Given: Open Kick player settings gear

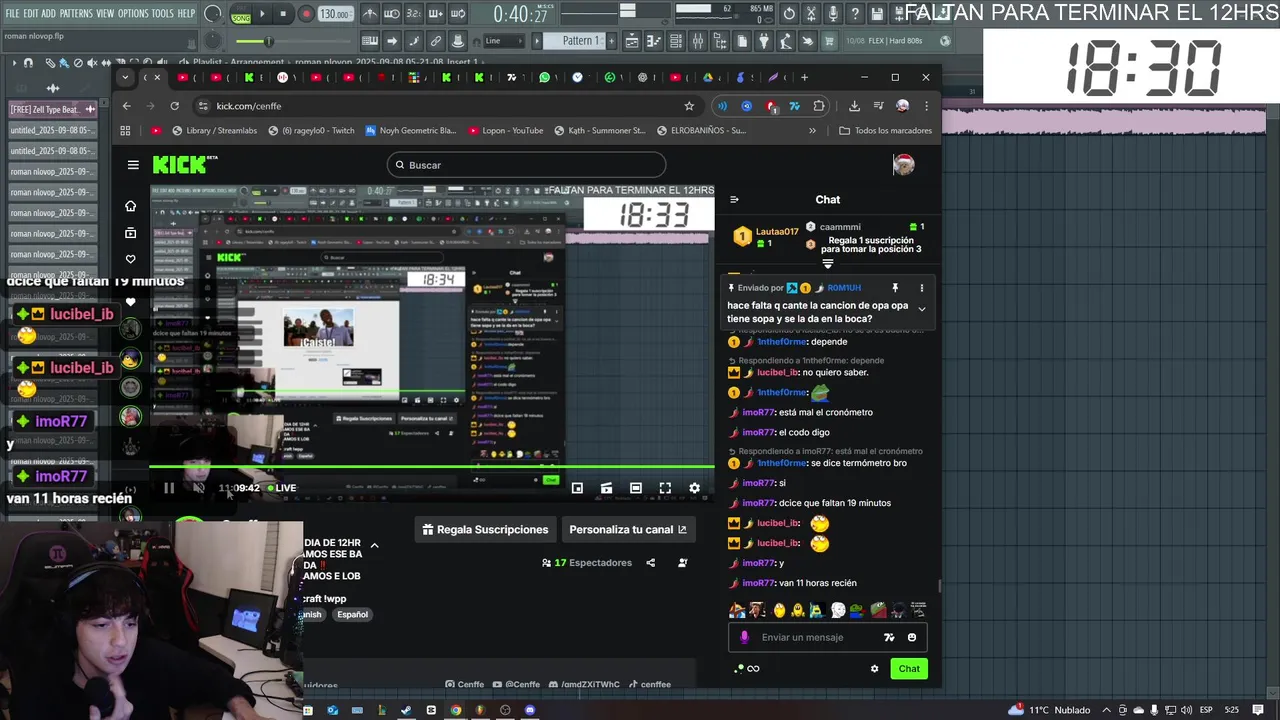Looking at the screenshot, I should tap(694, 488).
